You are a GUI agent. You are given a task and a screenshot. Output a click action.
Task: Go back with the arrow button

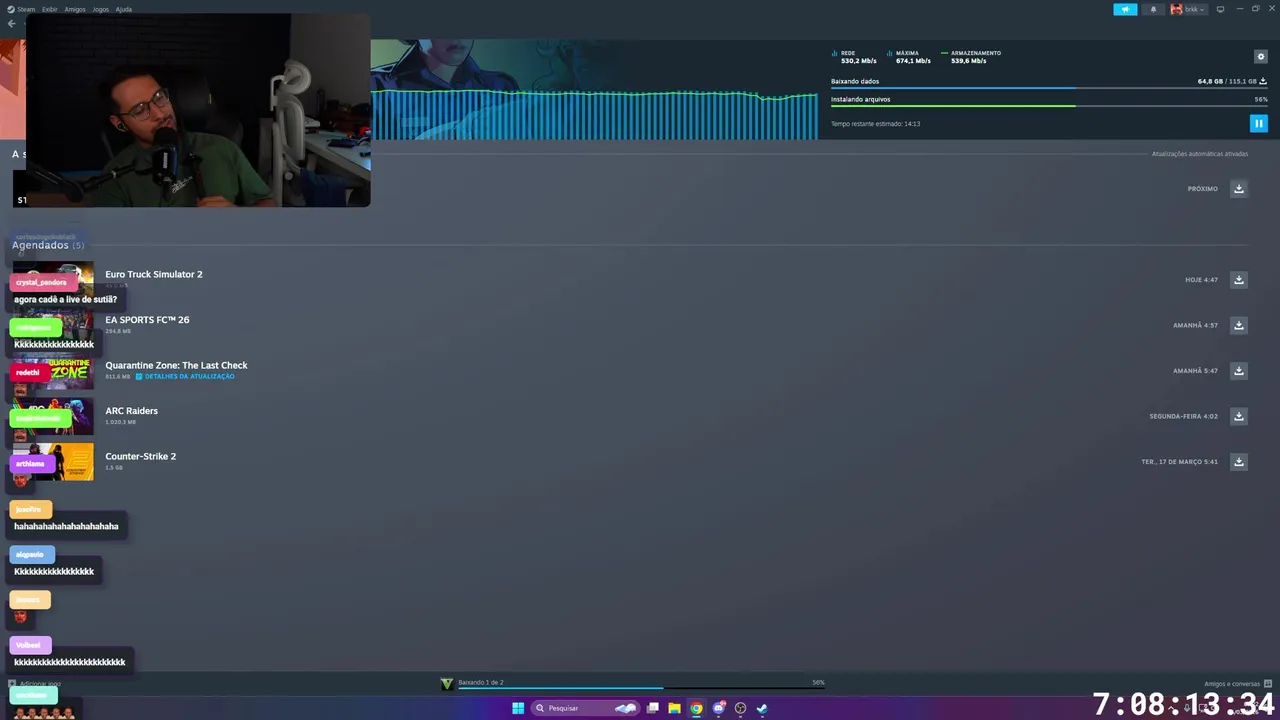(x=12, y=24)
